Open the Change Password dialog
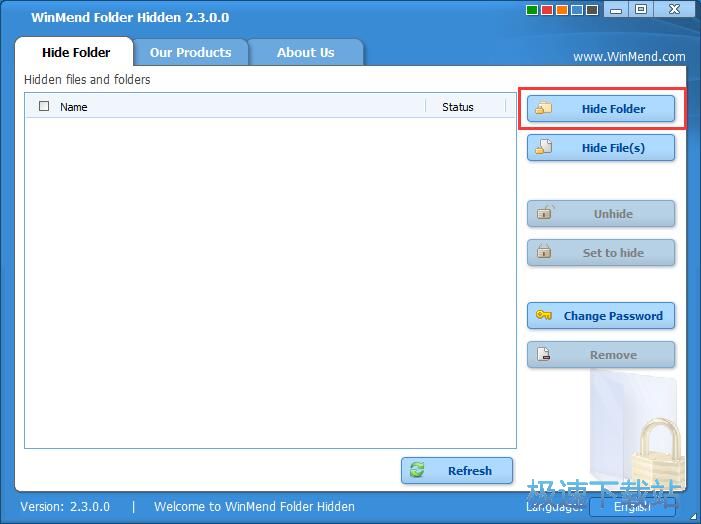 click(601, 316)
